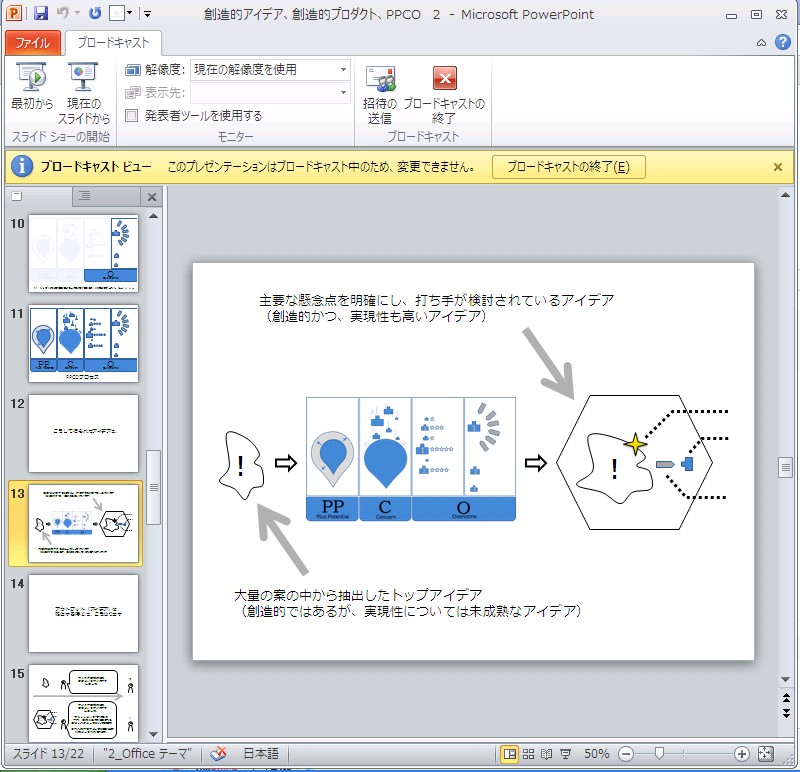Open the ファイル tab

[x=32, y=43]
